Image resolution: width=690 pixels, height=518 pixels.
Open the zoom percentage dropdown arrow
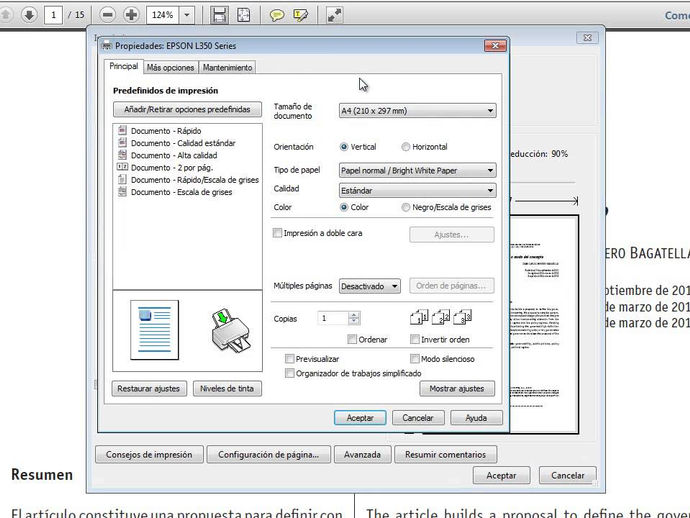[187, 15]
